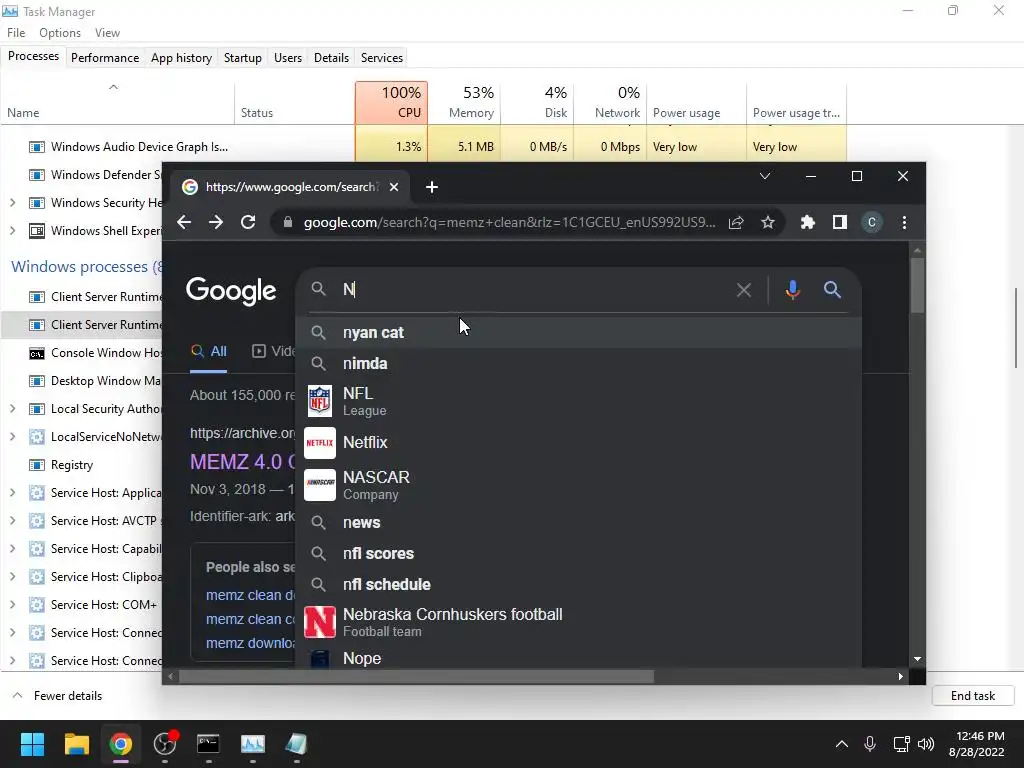The width and height of the screenshot is (1024, 768).
Task: Open the Command Prompt taskbar icon
Action: click(208, 744)
